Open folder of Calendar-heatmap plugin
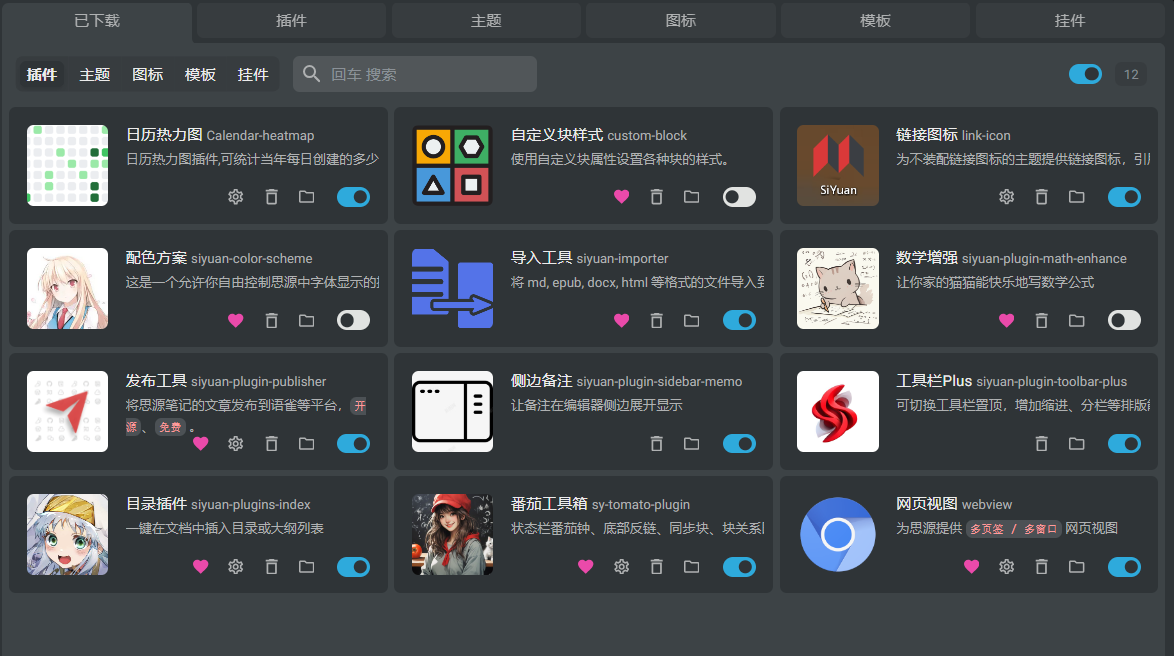The width and height of the screenshot is (1174, 656). [306, 197]
